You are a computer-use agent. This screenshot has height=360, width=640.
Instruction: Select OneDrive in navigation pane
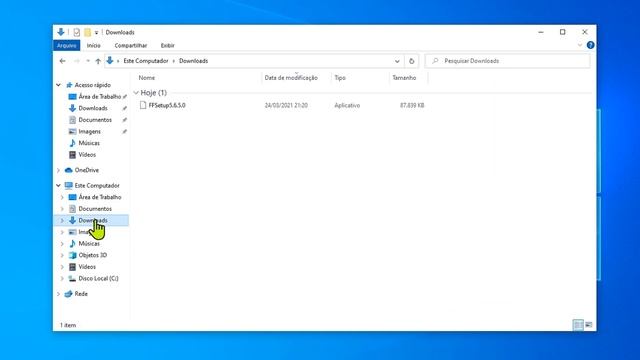[x=87, y=170]
